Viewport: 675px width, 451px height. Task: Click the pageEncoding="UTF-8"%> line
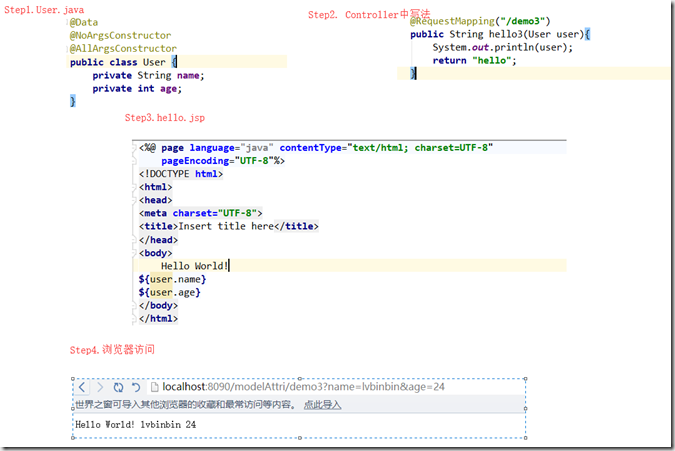(223, 161)
